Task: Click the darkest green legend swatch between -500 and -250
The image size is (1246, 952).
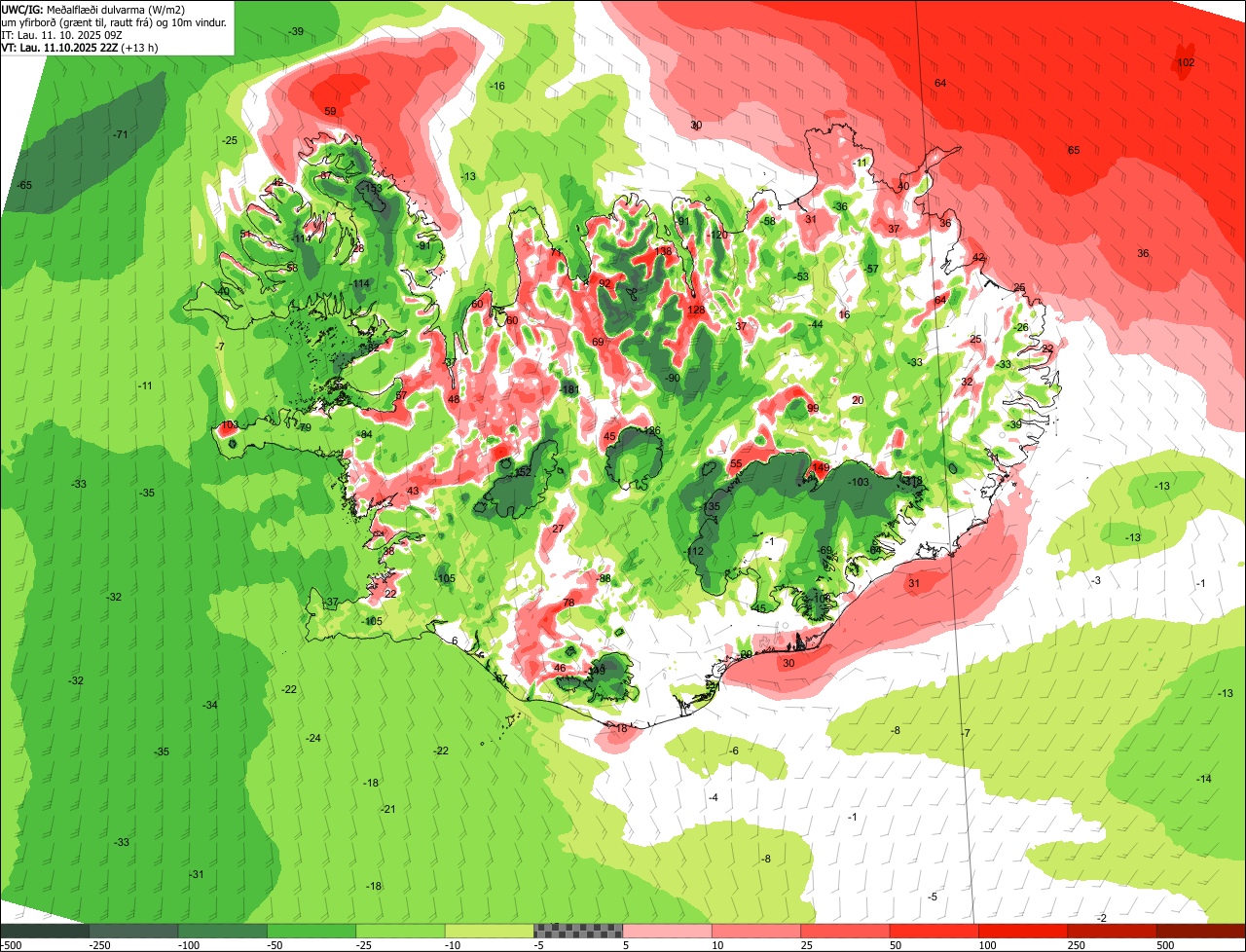Action: [45, 931]
